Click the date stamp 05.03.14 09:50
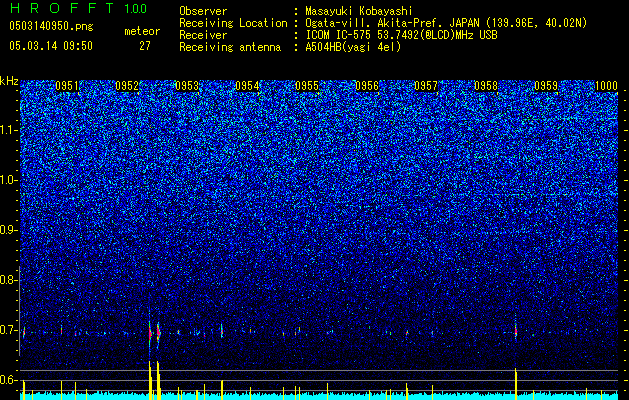The width and height of the screenshot is (629, 400). click(51, 46)
